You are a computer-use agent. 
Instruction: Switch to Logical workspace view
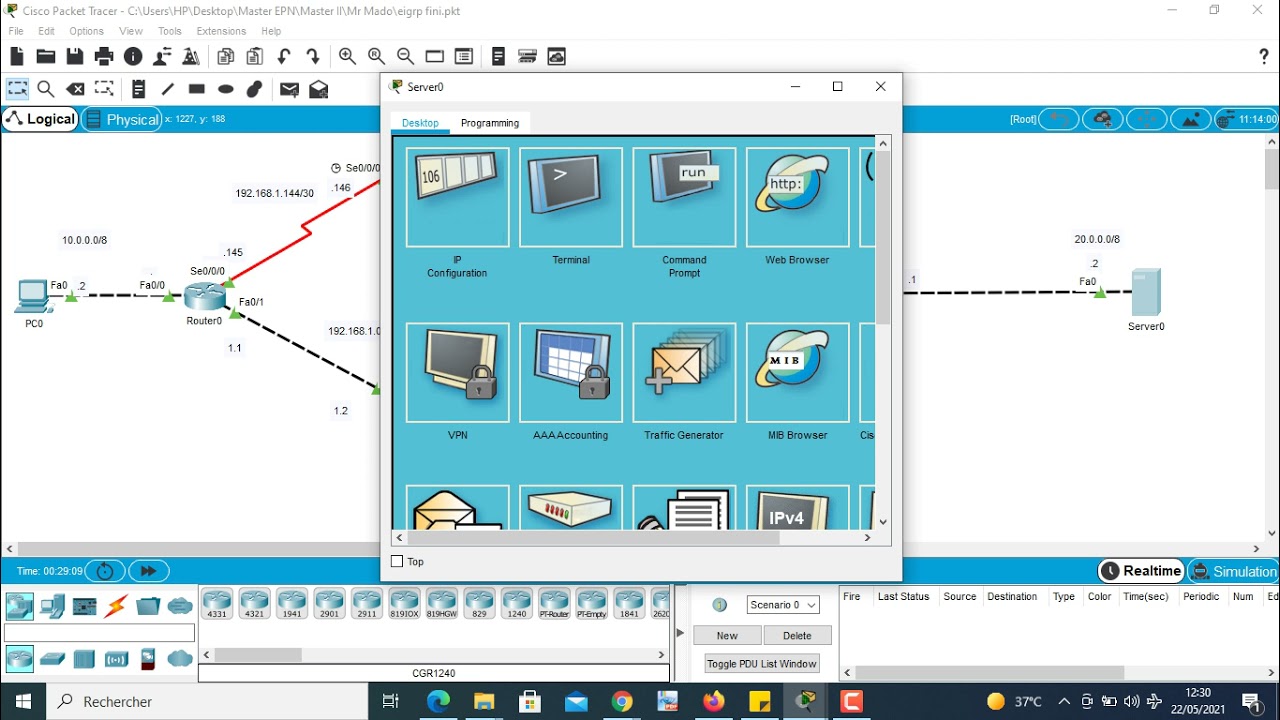click(40, 119)
